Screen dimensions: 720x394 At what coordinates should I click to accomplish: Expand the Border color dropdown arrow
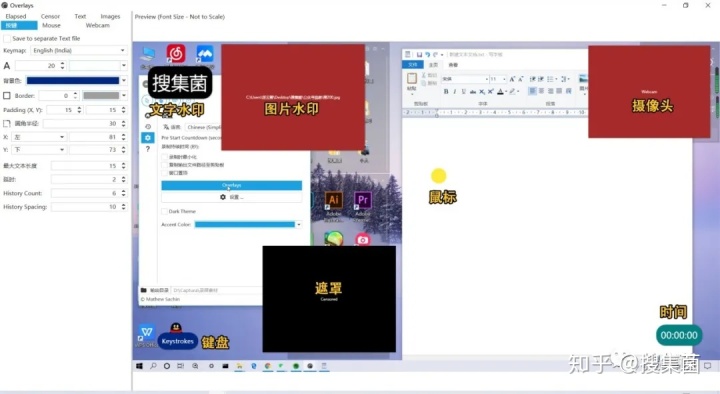point(124,96)
